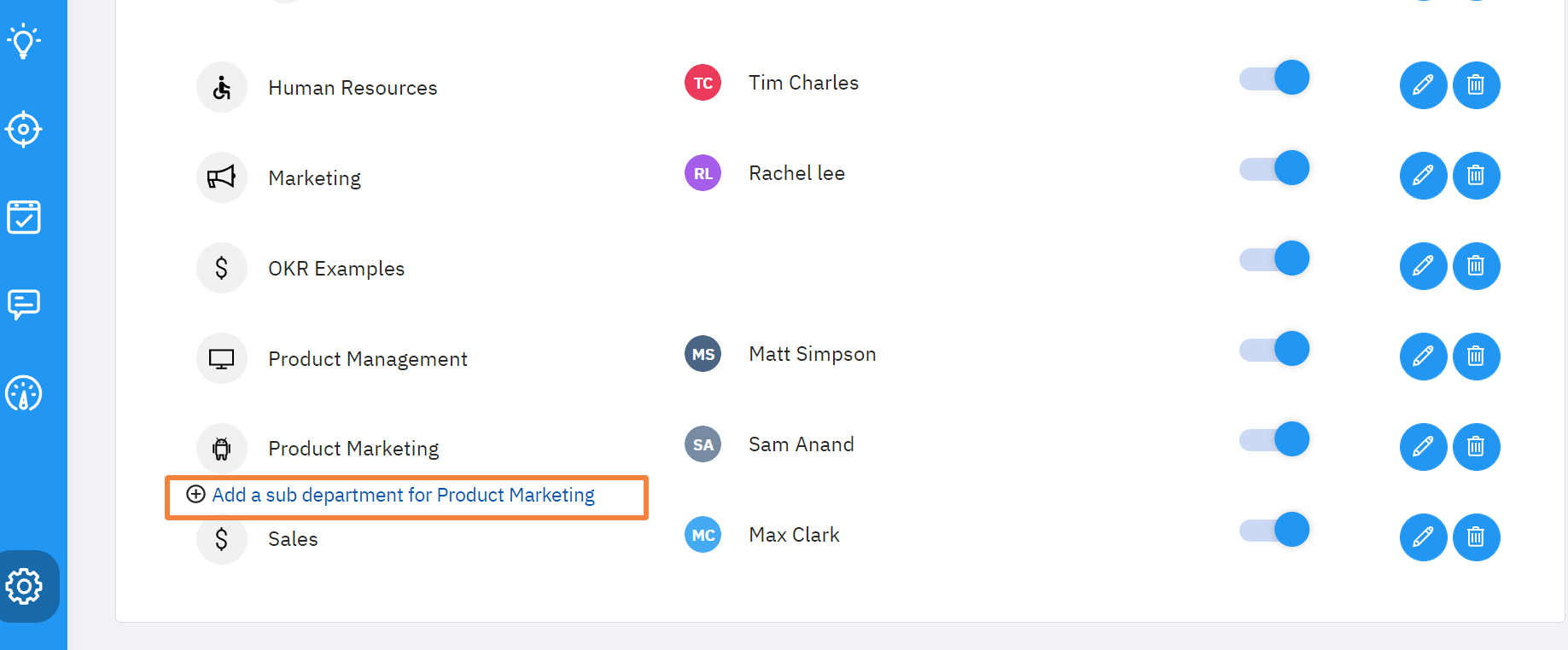This screenshot has width=1568, height=650.
Task: Add a sub department for Product Marketing
Action: [403, 496]
